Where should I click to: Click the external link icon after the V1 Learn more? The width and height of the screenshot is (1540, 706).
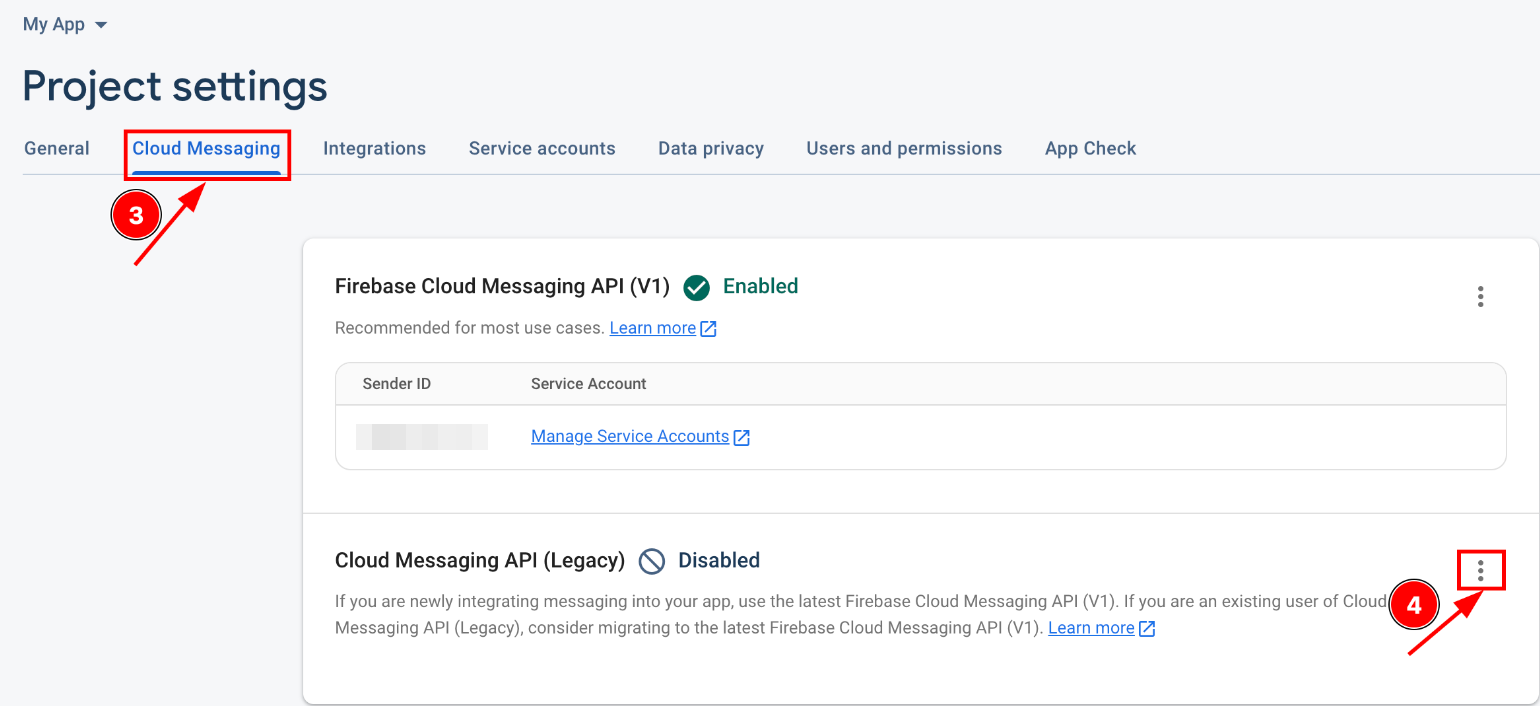click(x=708, y=328)
